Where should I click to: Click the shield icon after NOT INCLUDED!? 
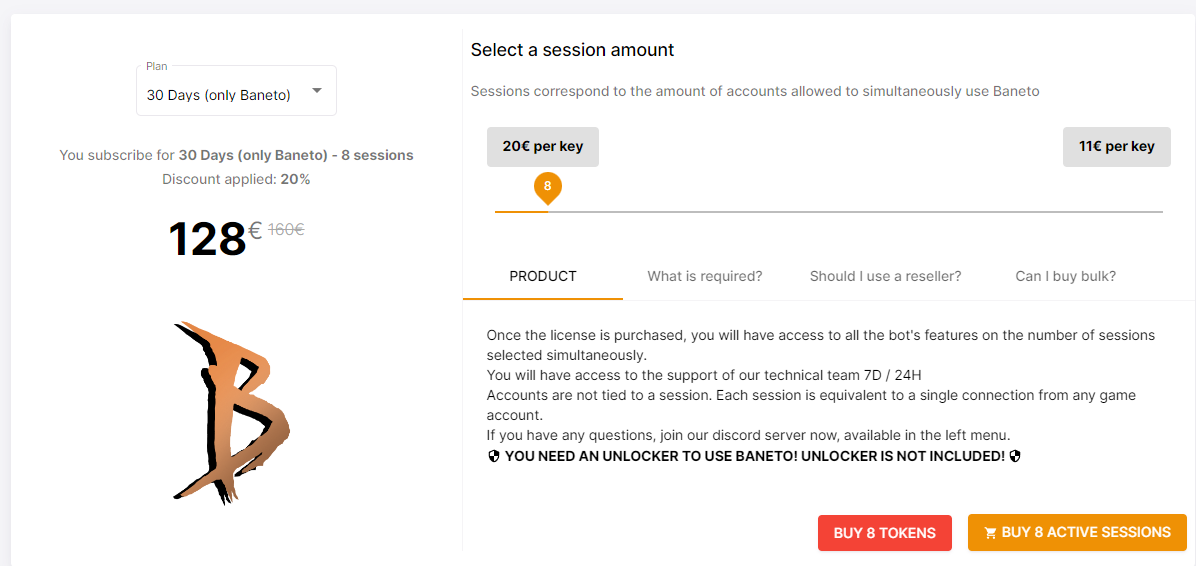(1014, 456)
